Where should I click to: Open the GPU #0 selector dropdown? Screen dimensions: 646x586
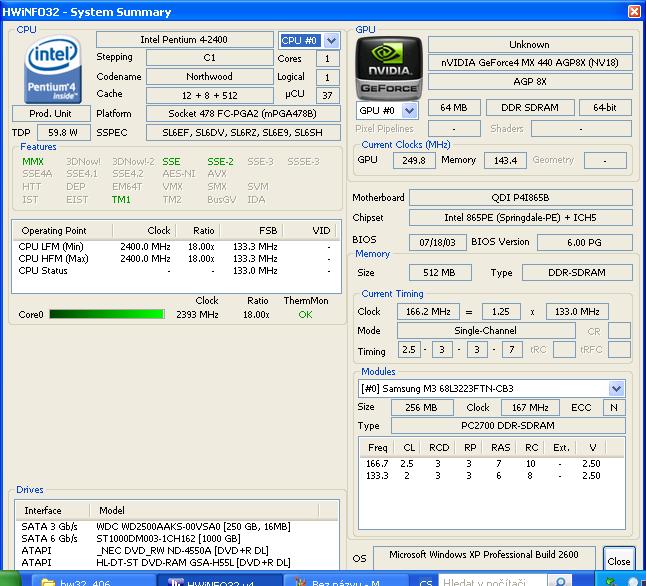tap(410, 110)
